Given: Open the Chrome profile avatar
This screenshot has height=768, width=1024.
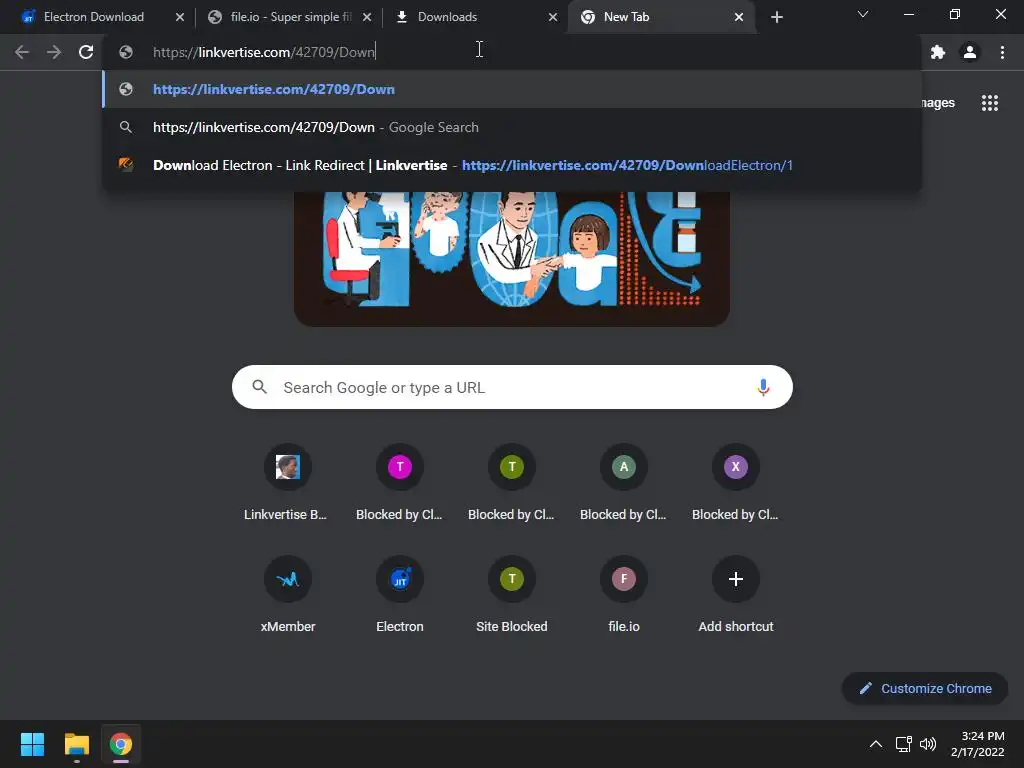Looking at the screenshot, I should tap(970, 52).
